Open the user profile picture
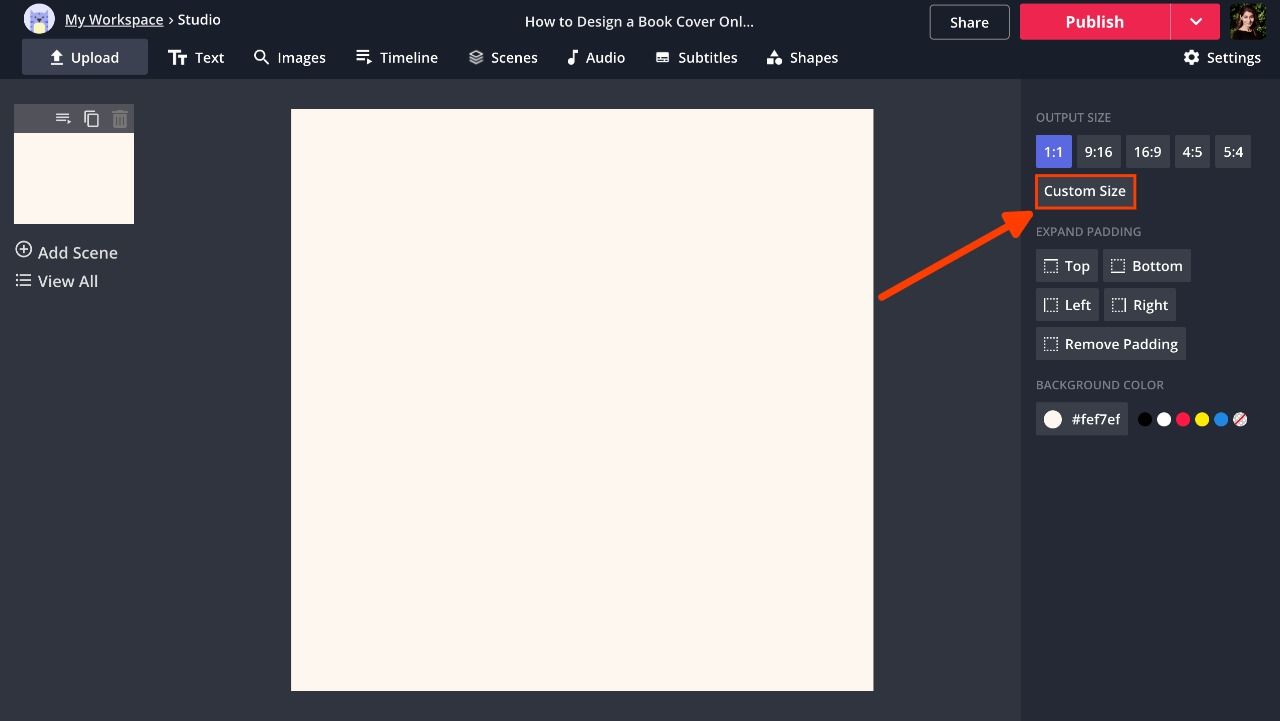 click(1248, 21)
